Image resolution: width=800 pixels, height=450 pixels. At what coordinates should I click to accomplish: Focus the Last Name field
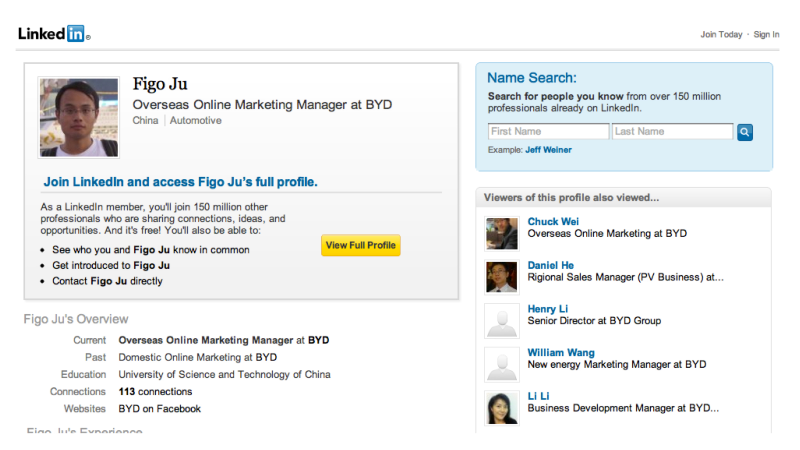point(672,131)
